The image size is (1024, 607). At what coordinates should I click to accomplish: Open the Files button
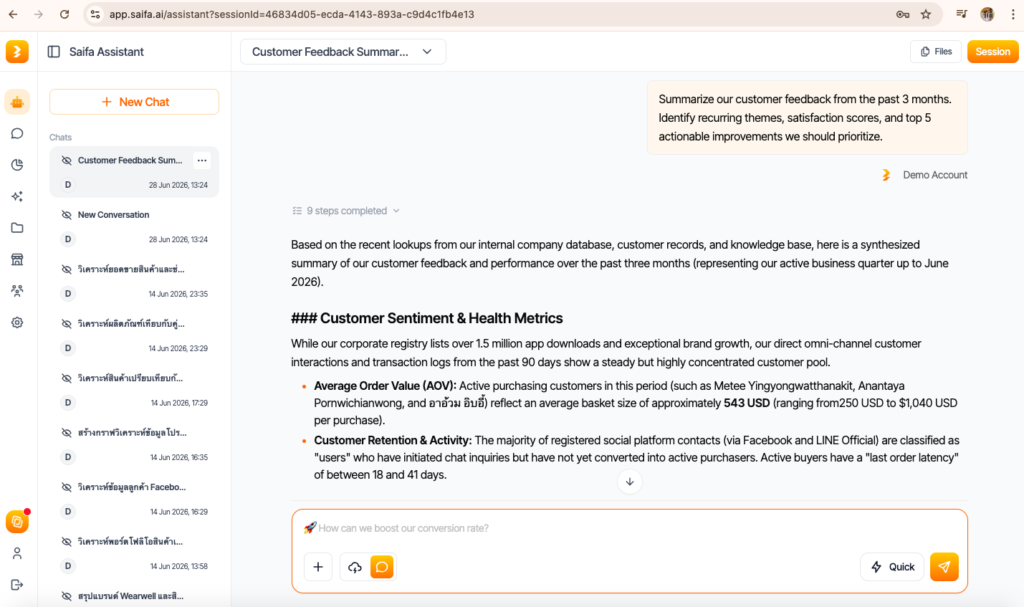coord(936,52)
